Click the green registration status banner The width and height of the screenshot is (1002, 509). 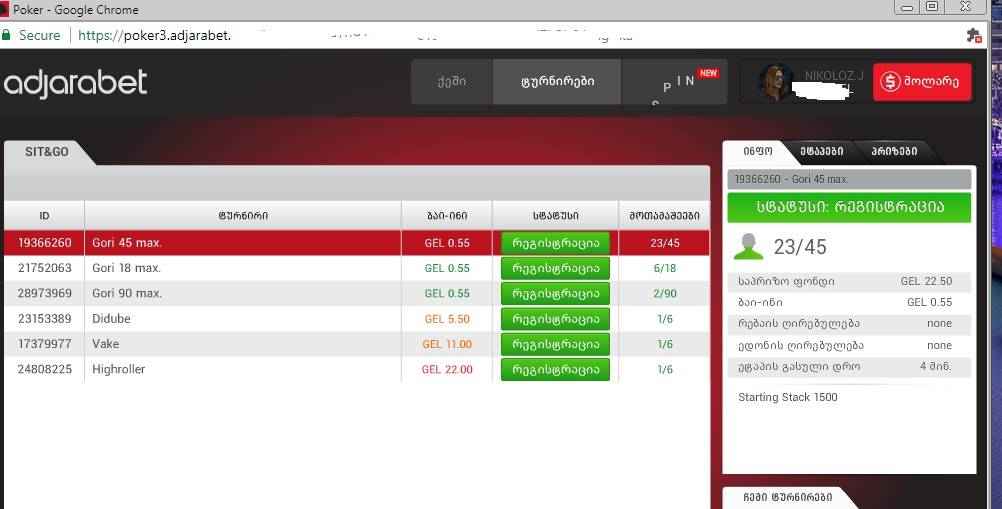[x=849, y=207]
